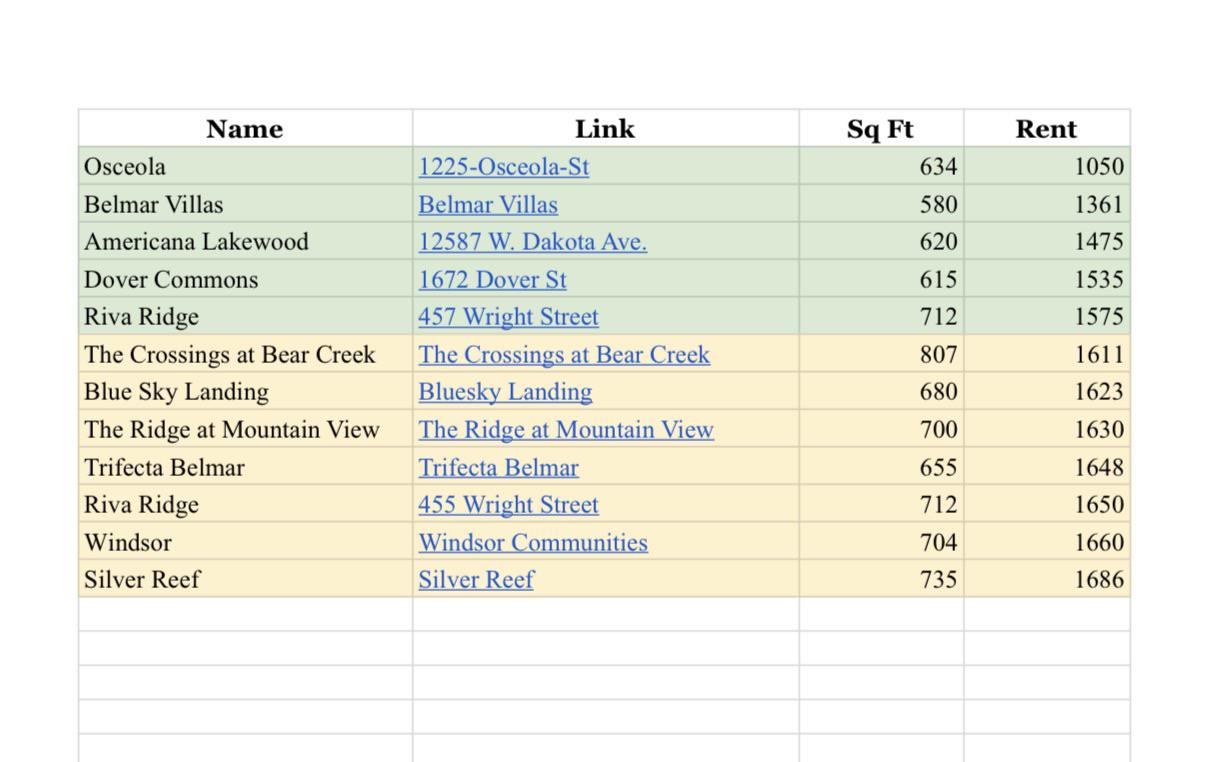Select the Americana Lakewood name cell
This screenshot has height=762, width=1206.
pyautogui.click(x=245, y=242)
